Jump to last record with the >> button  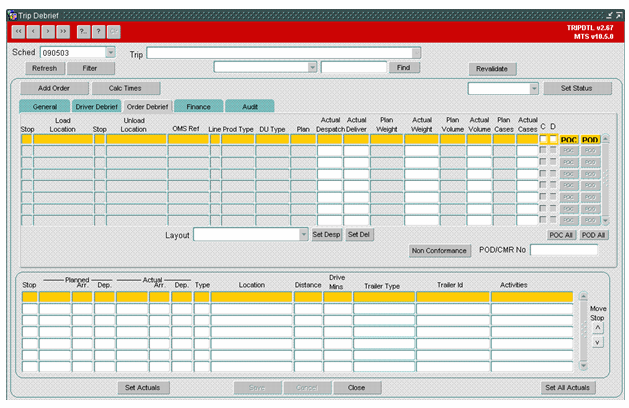pyautogui.click(x=63, y=32)
